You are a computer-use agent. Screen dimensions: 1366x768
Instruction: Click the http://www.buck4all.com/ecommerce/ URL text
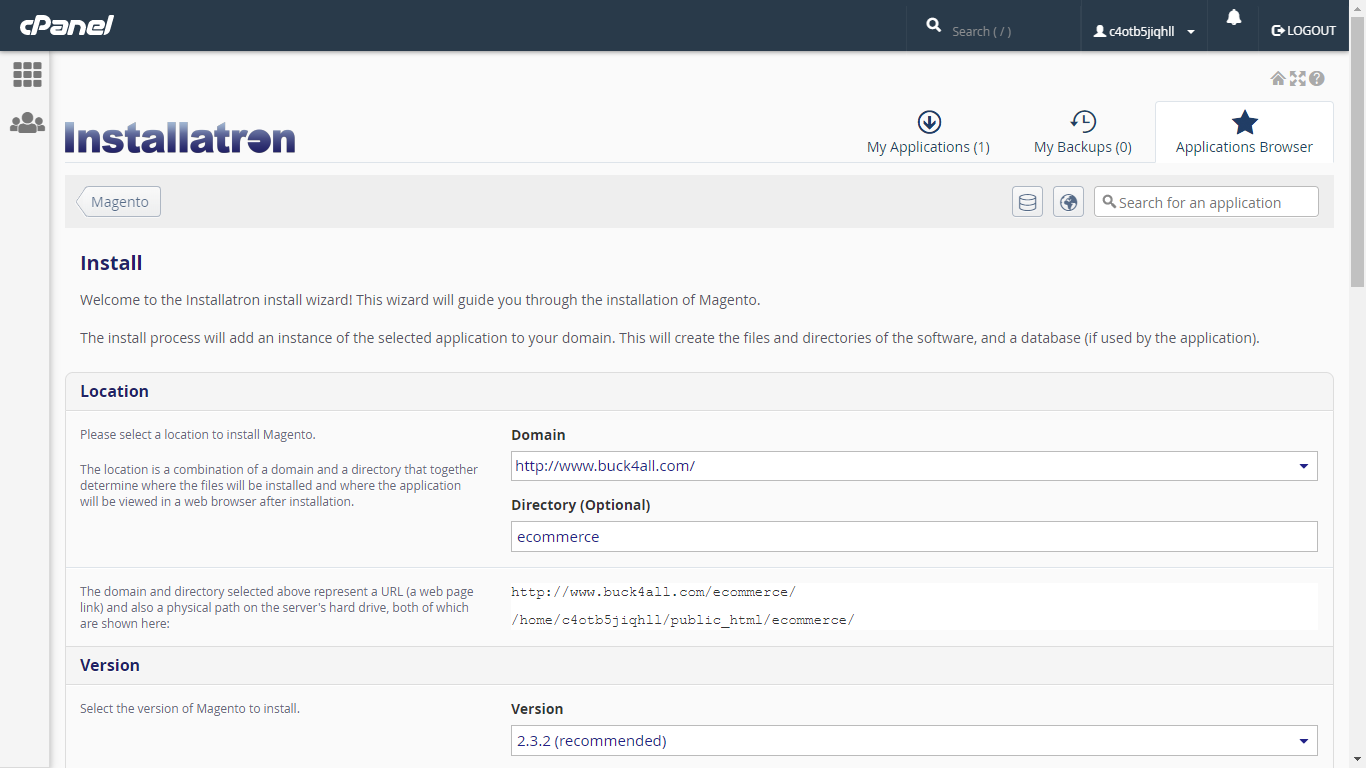point(654,592)
